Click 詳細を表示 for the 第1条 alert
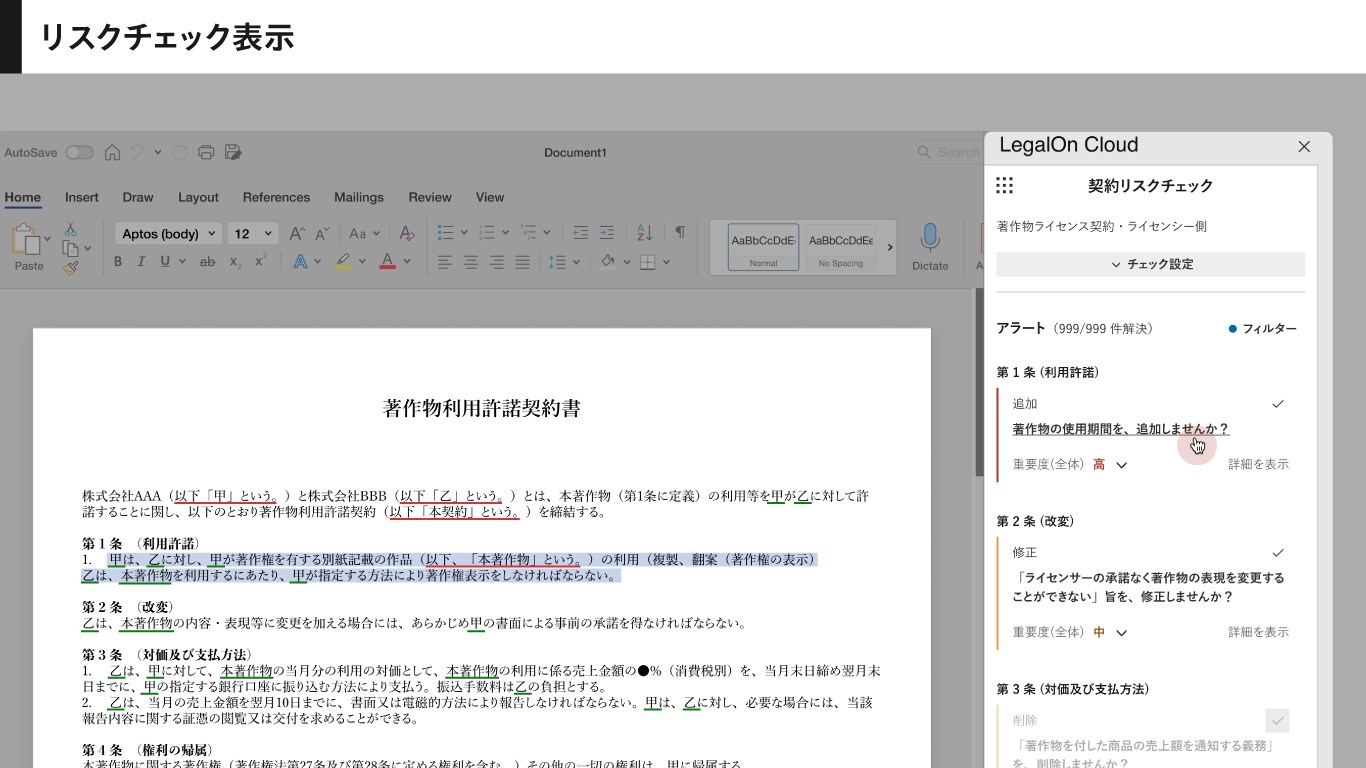Viewport: 1366px width, 768px height. tap(1259, 464)
